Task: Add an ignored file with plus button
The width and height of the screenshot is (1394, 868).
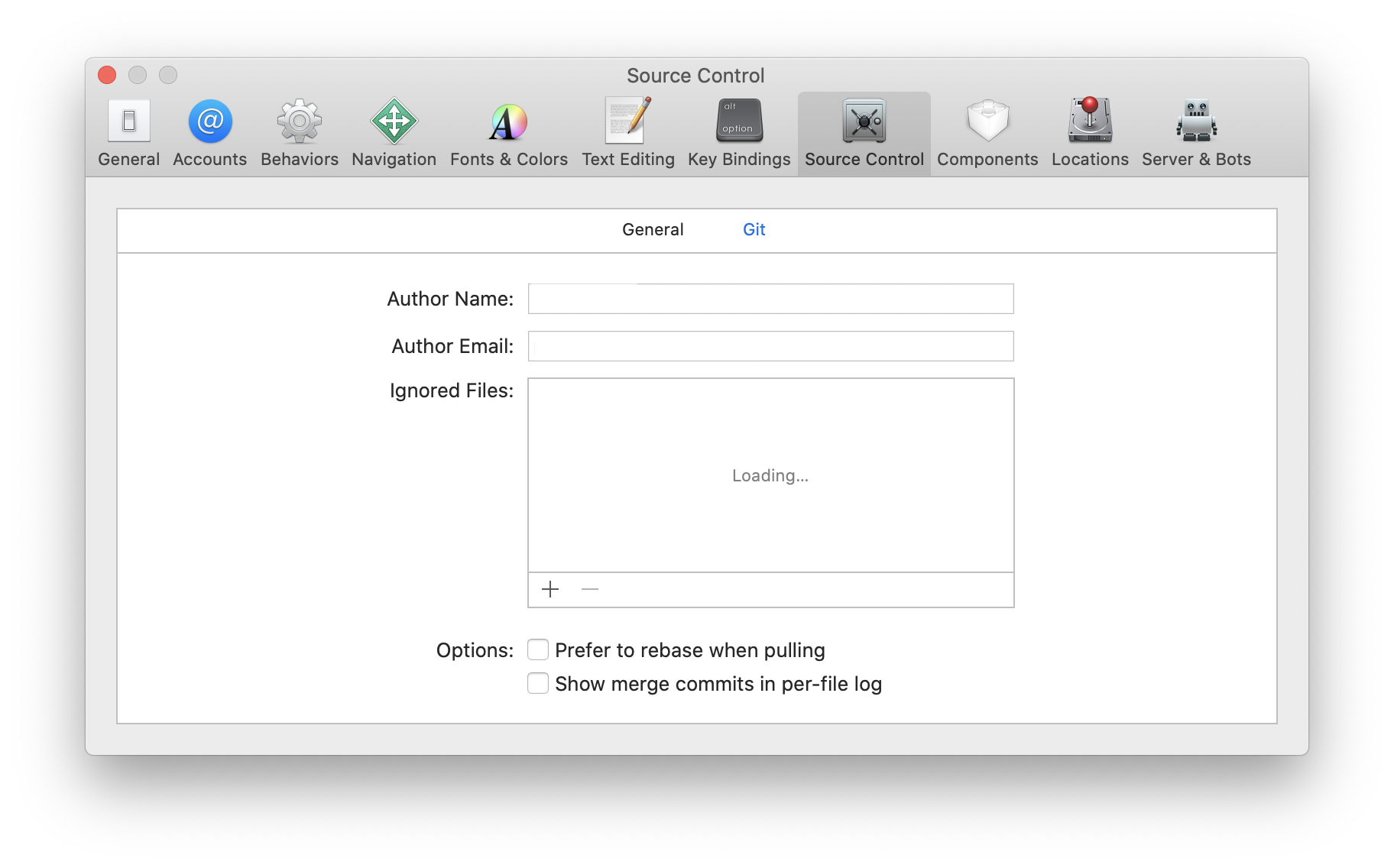Action: pos(550,589)
